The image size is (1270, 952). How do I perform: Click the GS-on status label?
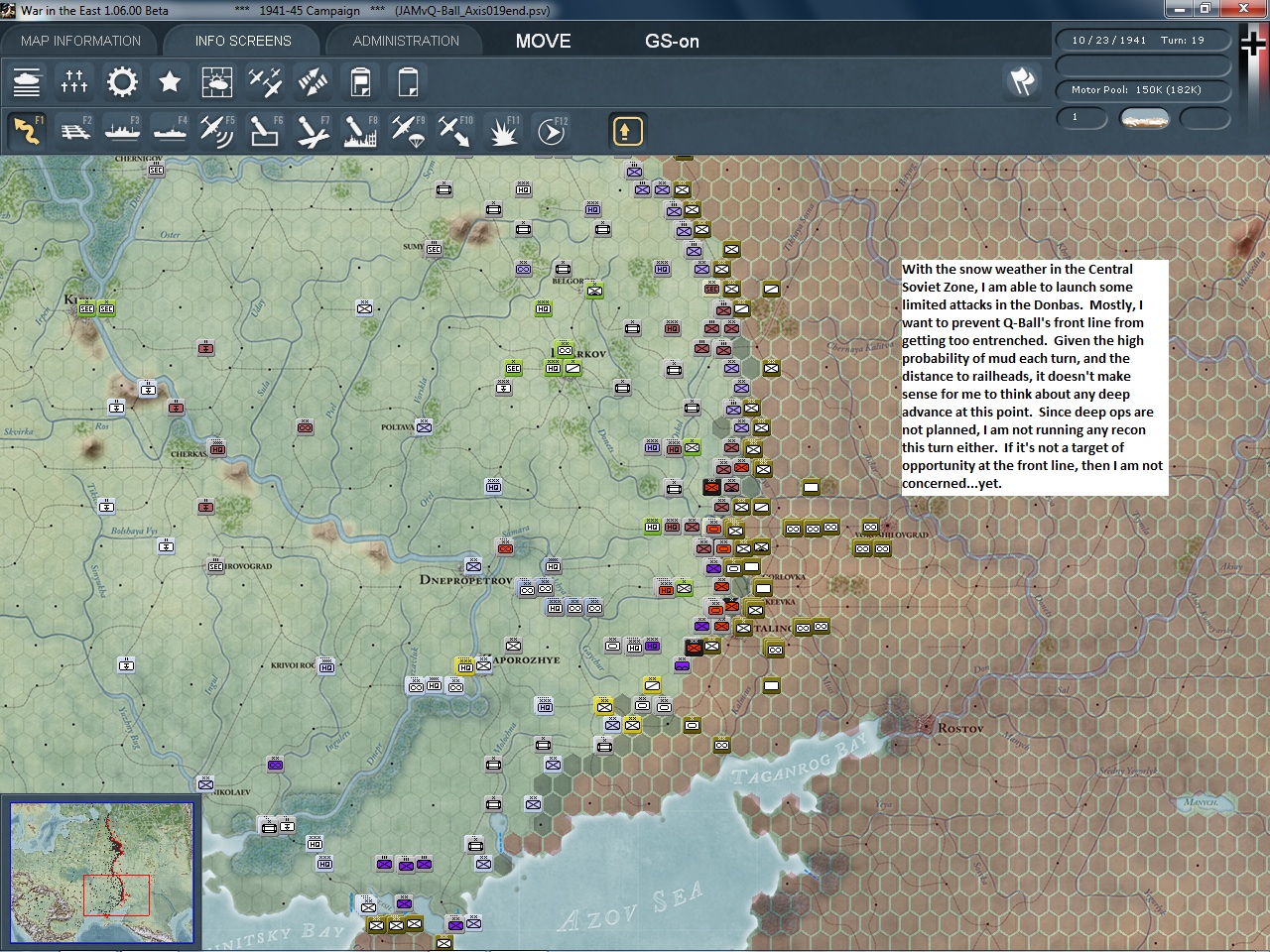(x=672, y=41)
